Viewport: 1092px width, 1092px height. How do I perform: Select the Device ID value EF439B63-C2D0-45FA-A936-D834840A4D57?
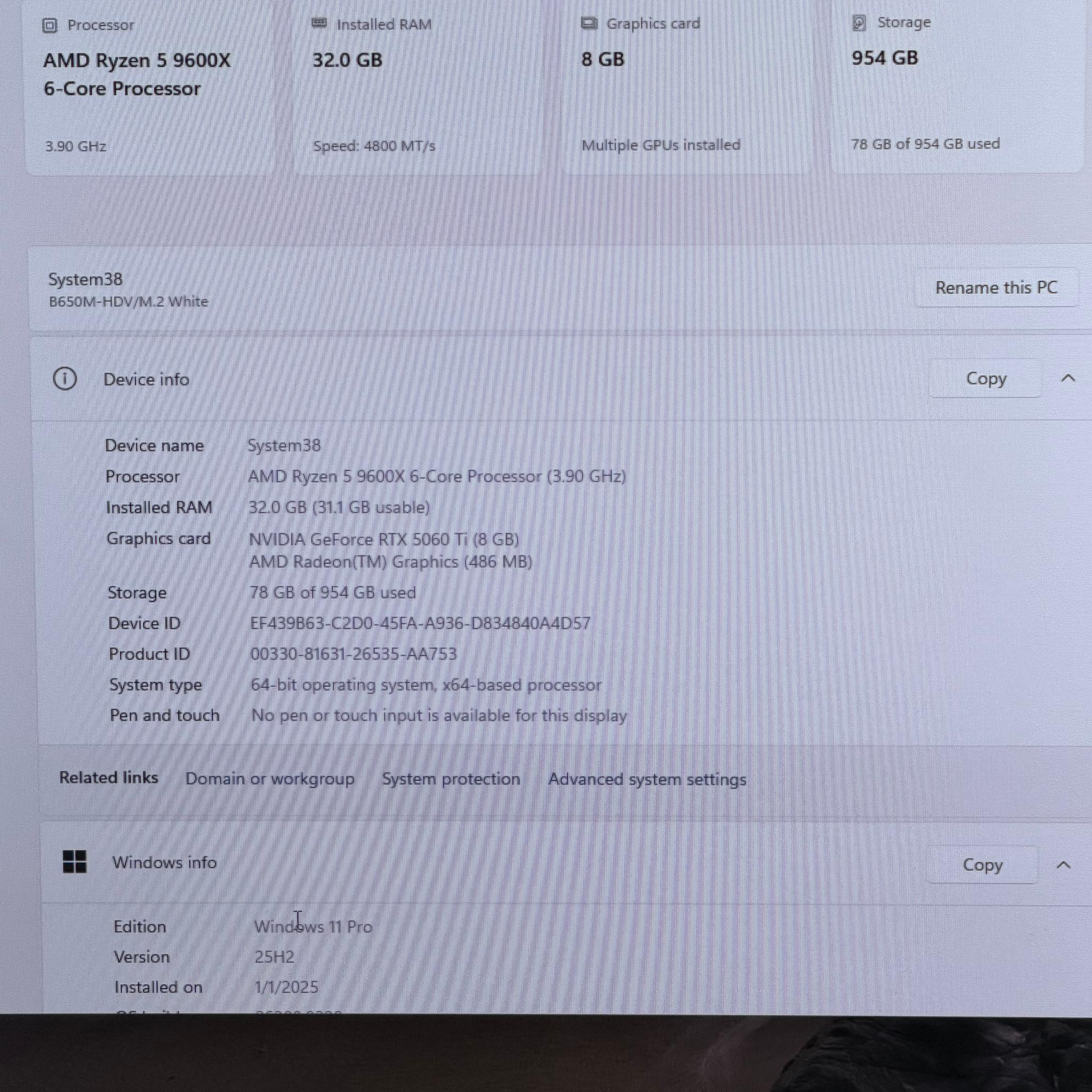coord(420,623)
